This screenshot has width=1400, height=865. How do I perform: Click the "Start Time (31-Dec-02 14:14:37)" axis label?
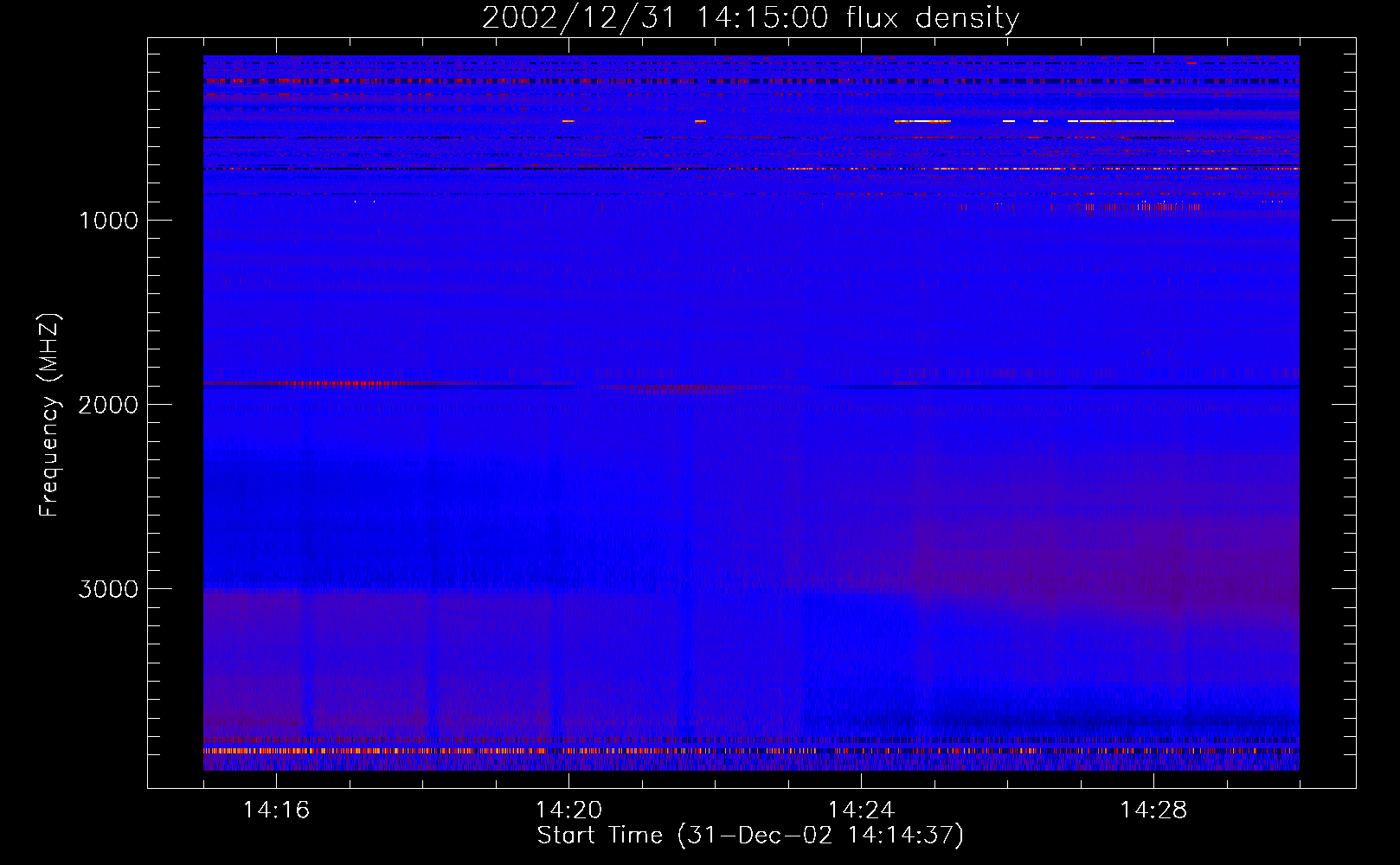point(750,836)
